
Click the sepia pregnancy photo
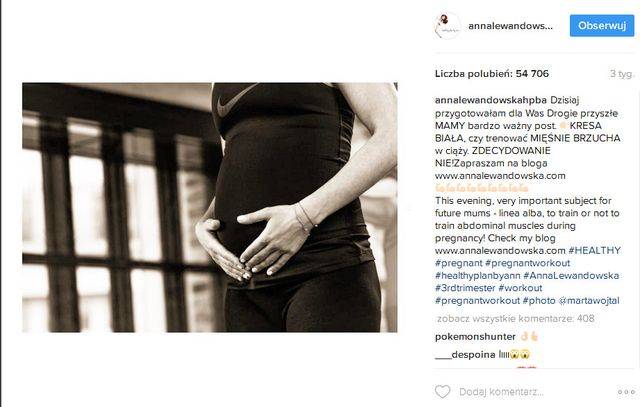point(210,207)
